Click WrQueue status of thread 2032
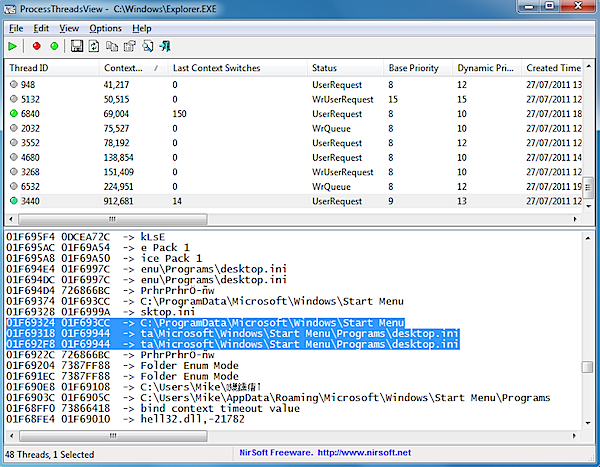The width and height of the screenshot is (600, 467). coord(331,128)
